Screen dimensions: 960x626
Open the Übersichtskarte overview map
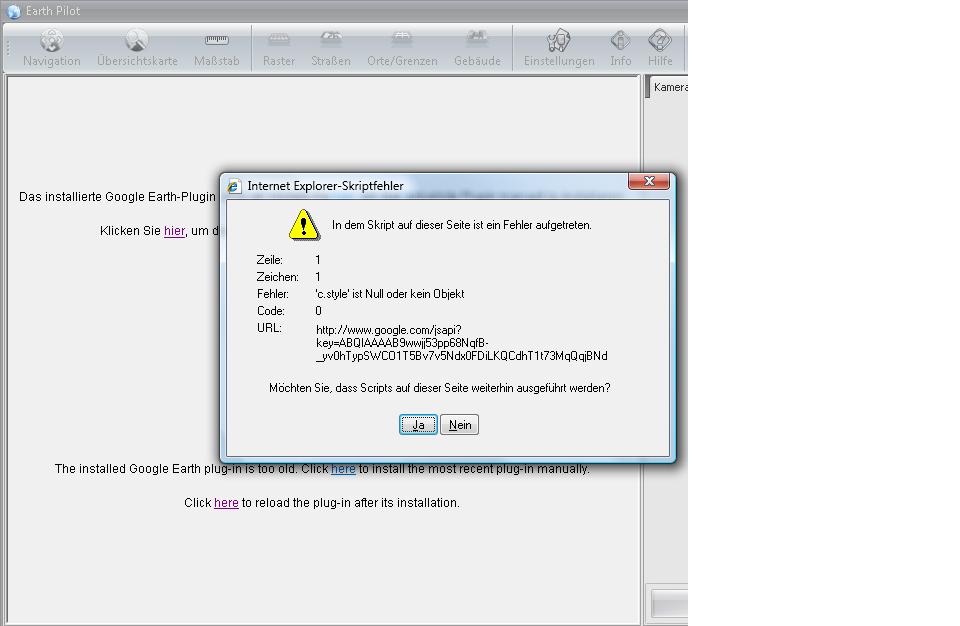coord(137,48)
